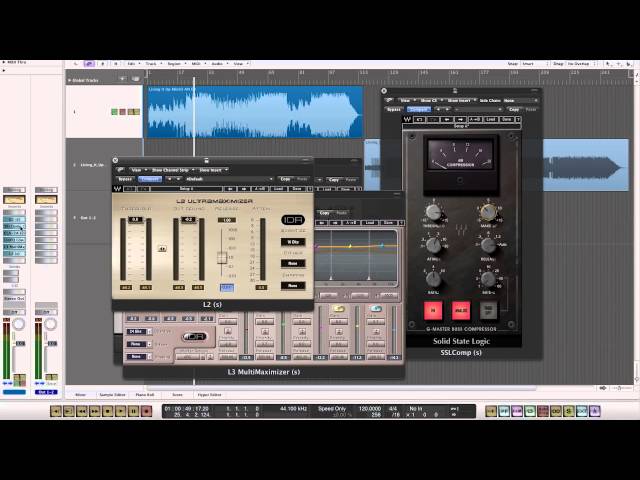Click the Go to Beginning transport button
This screenshot has width=640, height=480.
[x=56, y=411]
